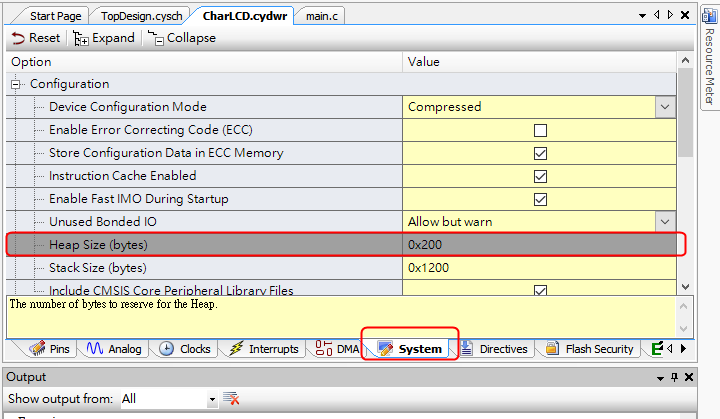Open the DMA tab

[337, 349]
